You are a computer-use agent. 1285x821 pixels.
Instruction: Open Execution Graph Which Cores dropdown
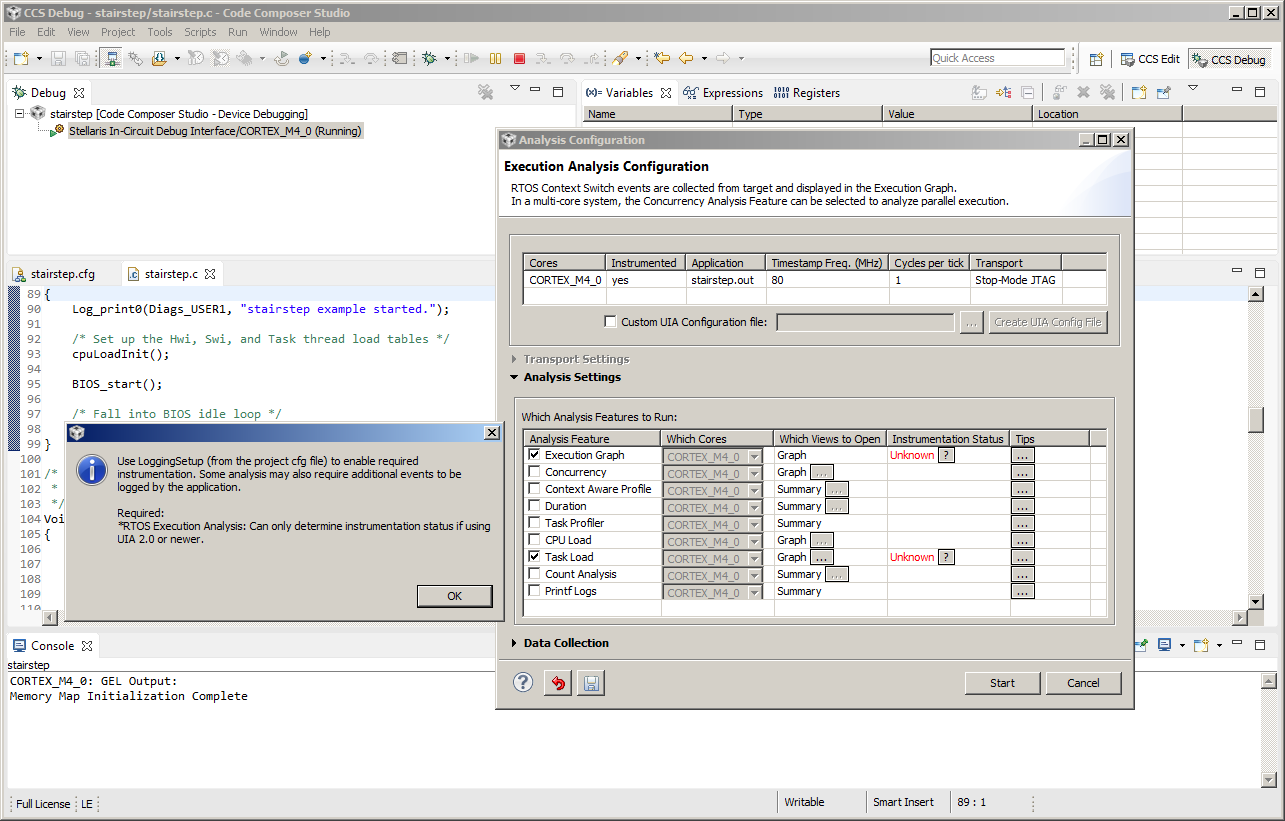pyautogui.click(x=752, y=456)
